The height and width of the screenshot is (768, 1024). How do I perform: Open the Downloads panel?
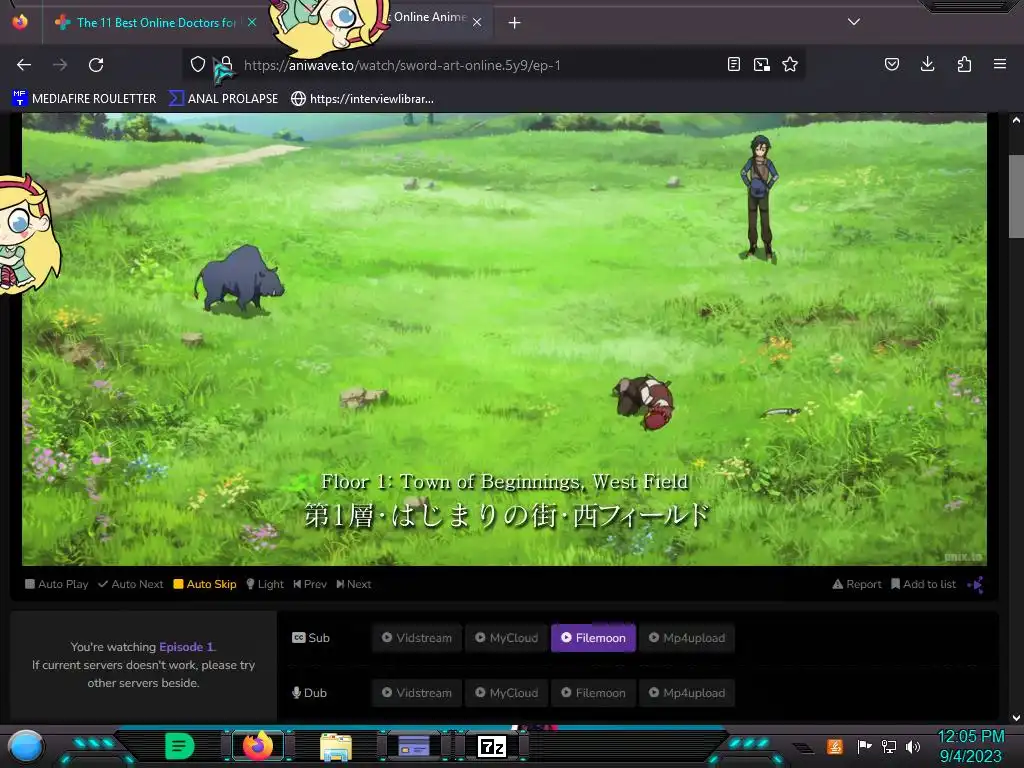coord(927,65)
